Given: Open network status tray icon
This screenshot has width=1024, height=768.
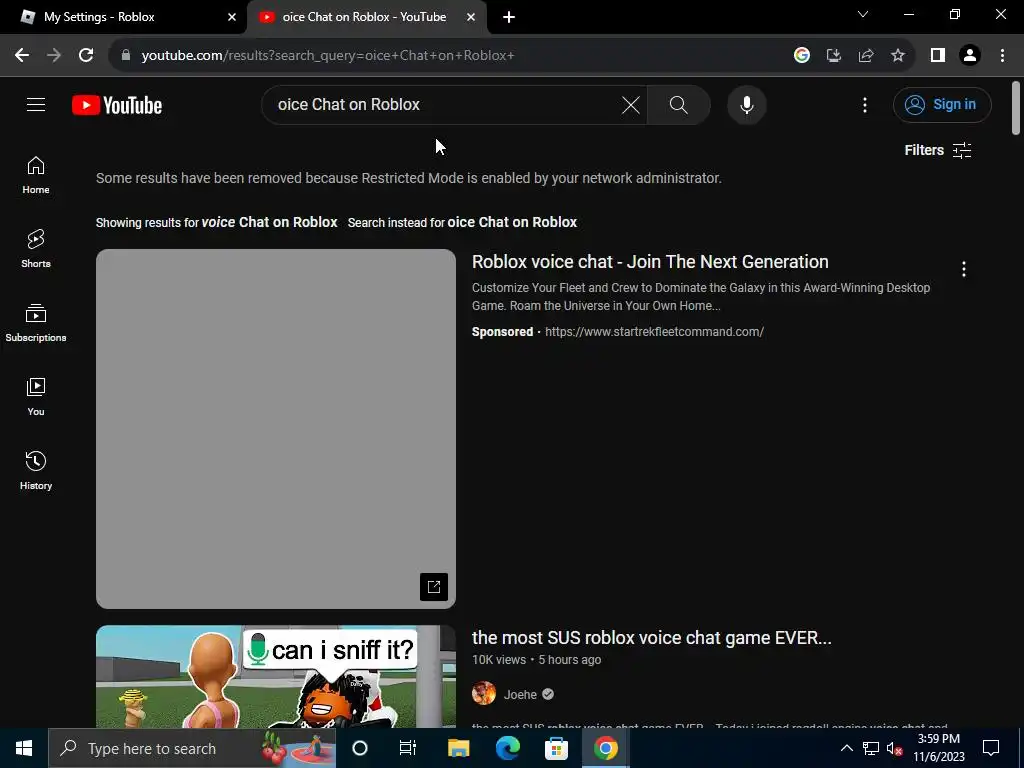Looking at the screenshot, I should [871, 748].
